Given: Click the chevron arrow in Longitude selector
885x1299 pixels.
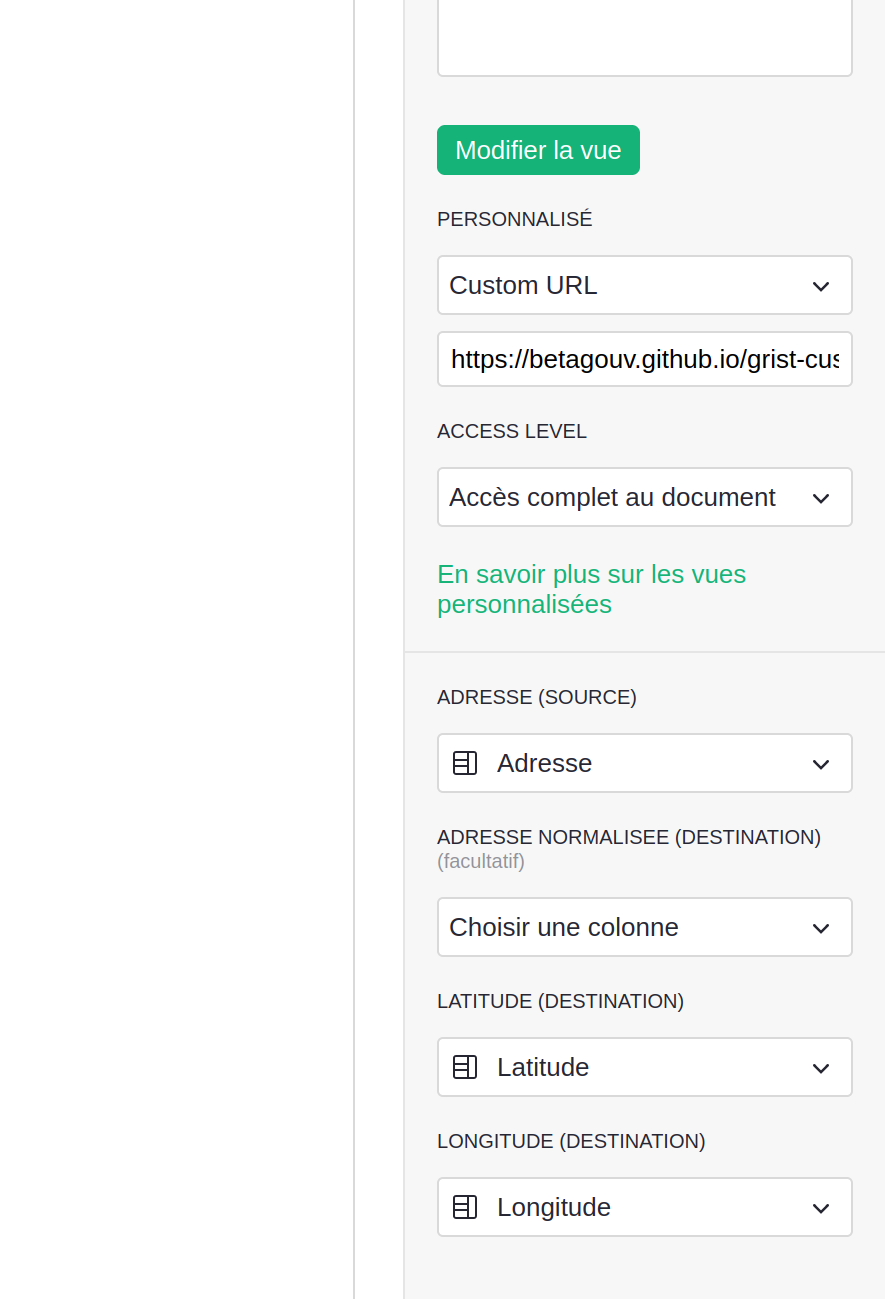Looking at the screenshot, I should coord(821,1208).
